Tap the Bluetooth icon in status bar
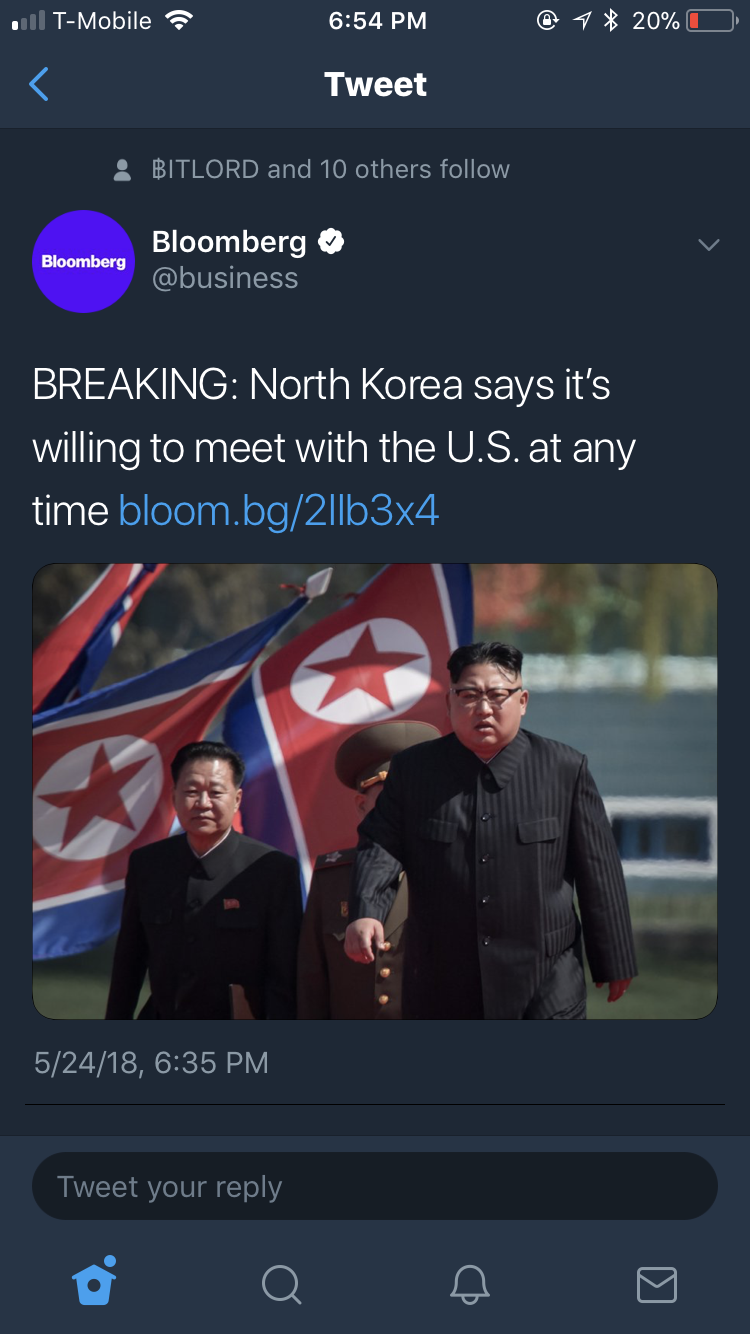Viewport: 750px width, 1334px height. coord(611,21)
